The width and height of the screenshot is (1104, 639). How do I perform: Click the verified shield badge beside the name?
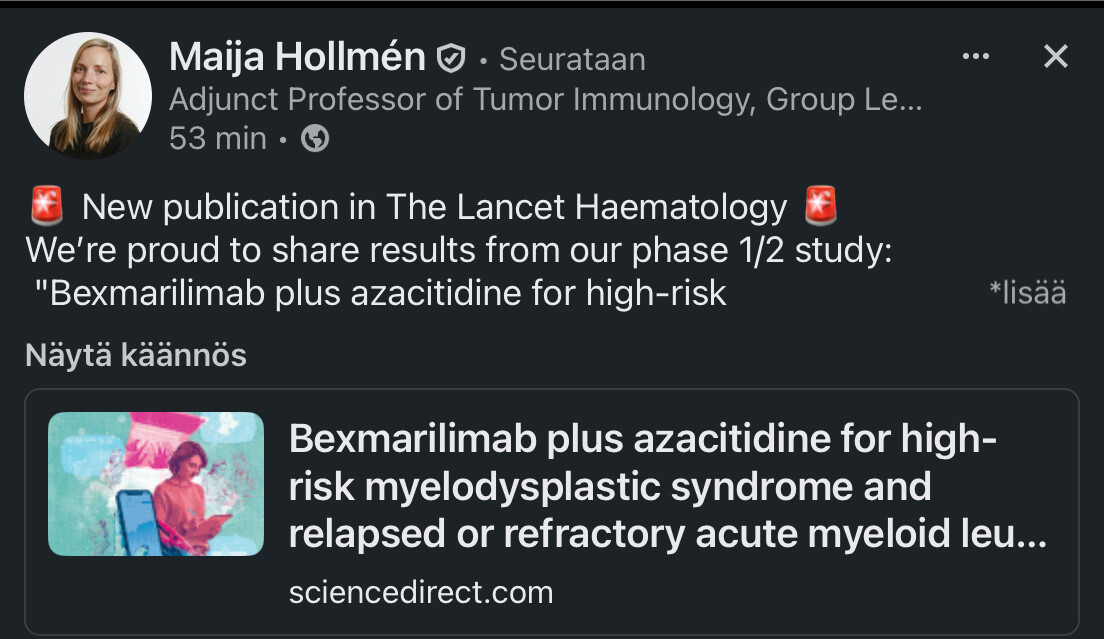(x=451, y=58)
